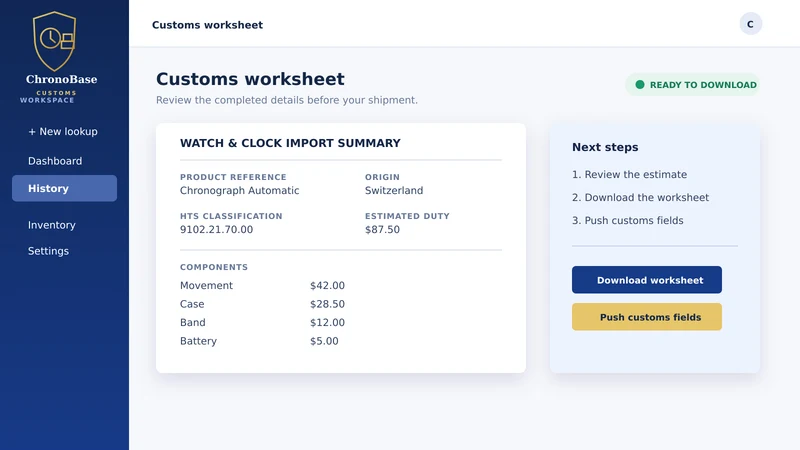Select the Battery amount $5.00
800x450 pixels.
coord(324,341)
